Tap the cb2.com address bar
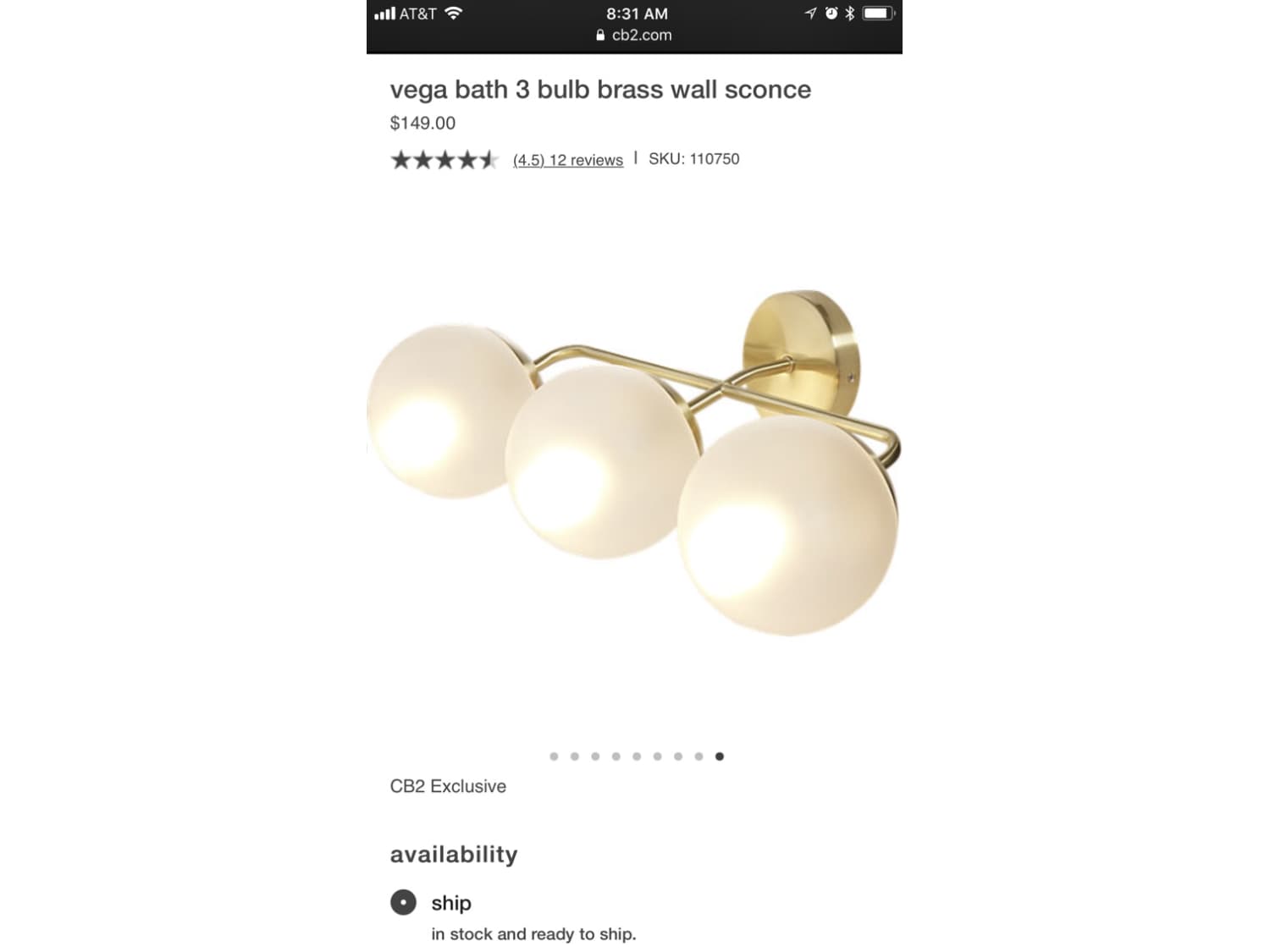This screenshot has width=1270, height=952. 634,35
